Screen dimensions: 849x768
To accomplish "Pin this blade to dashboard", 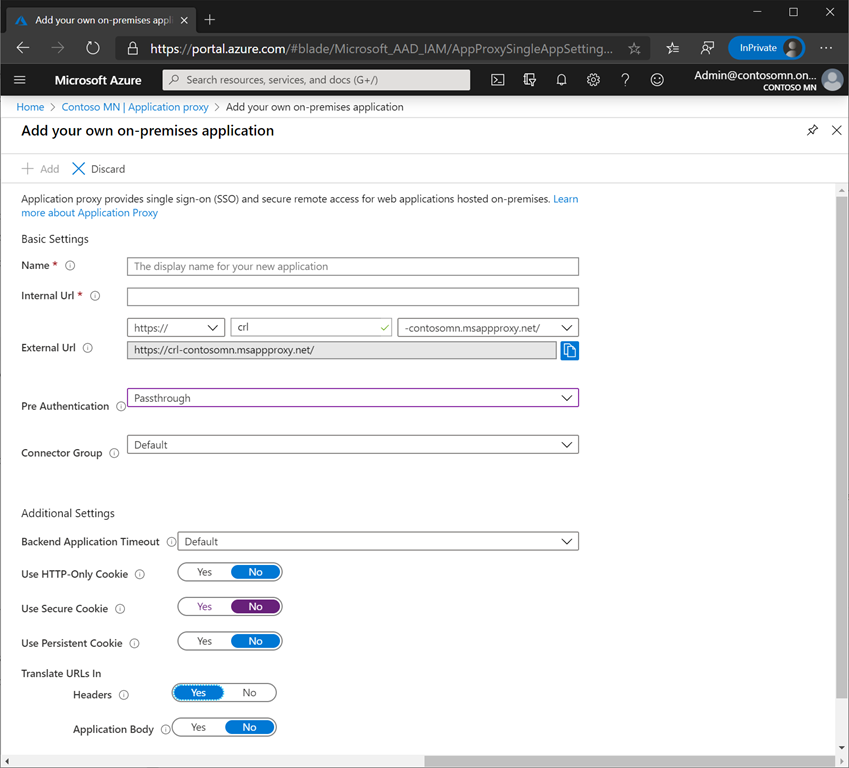I will pos(812,131).
